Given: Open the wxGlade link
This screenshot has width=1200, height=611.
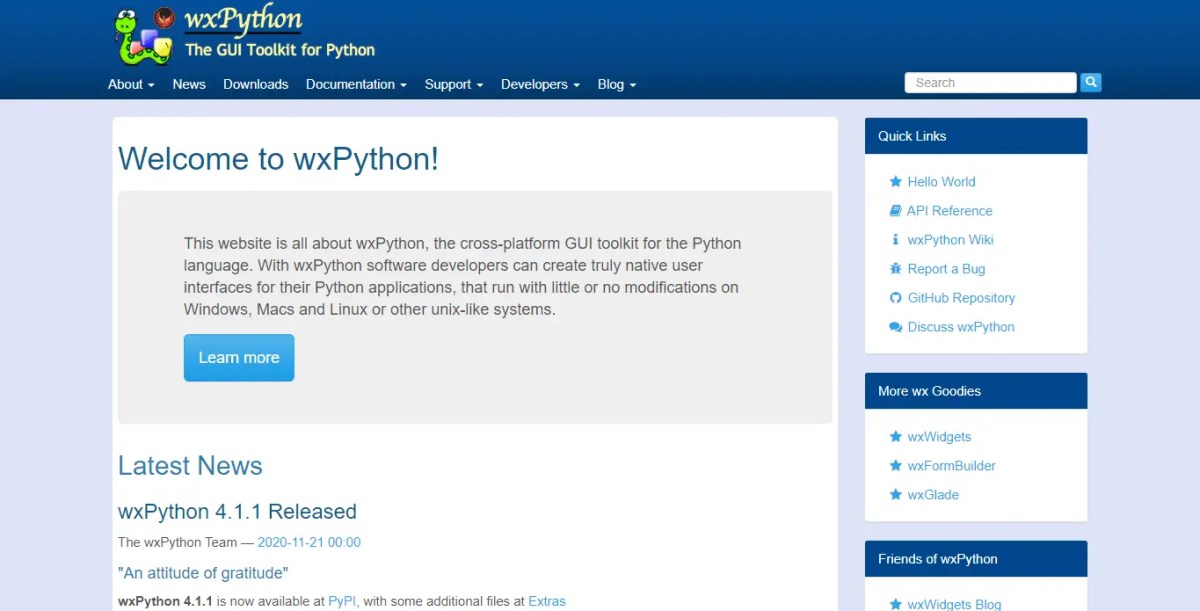Looking at the screenshot, I should (933, 495).
